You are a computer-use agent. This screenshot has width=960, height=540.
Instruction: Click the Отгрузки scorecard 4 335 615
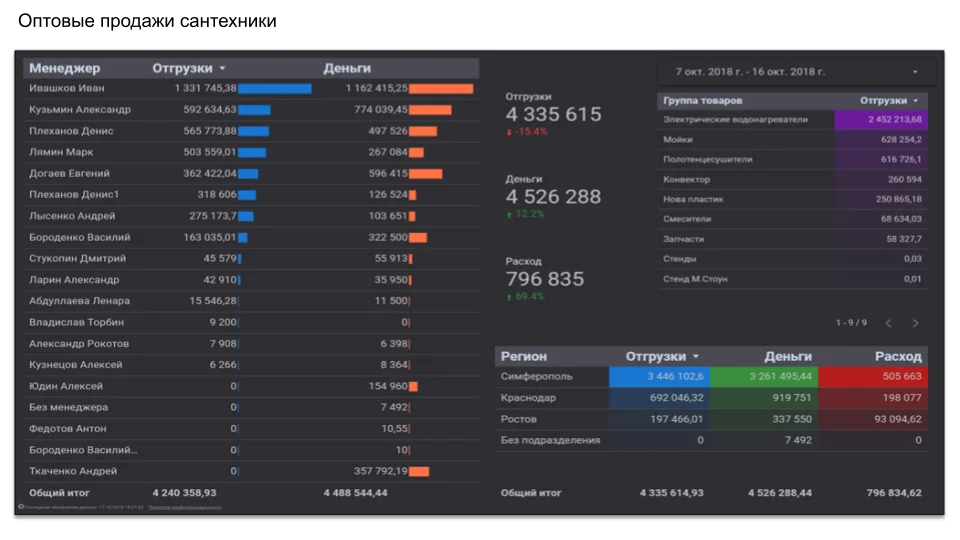[553, 114]
